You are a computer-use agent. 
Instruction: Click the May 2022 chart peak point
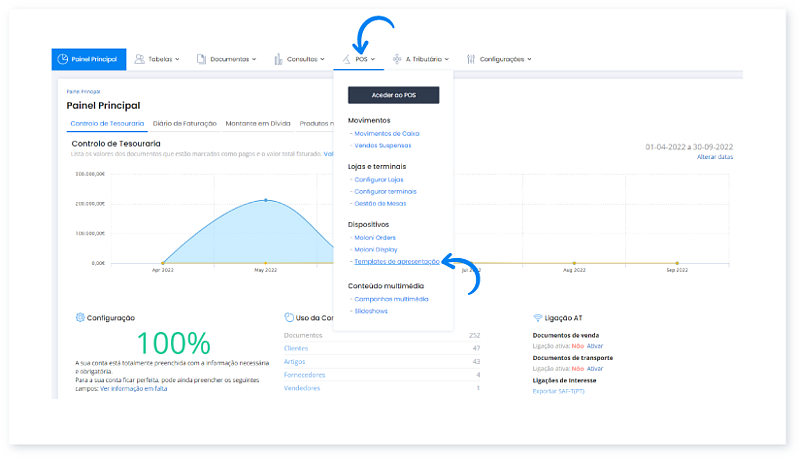click(265, 200)
